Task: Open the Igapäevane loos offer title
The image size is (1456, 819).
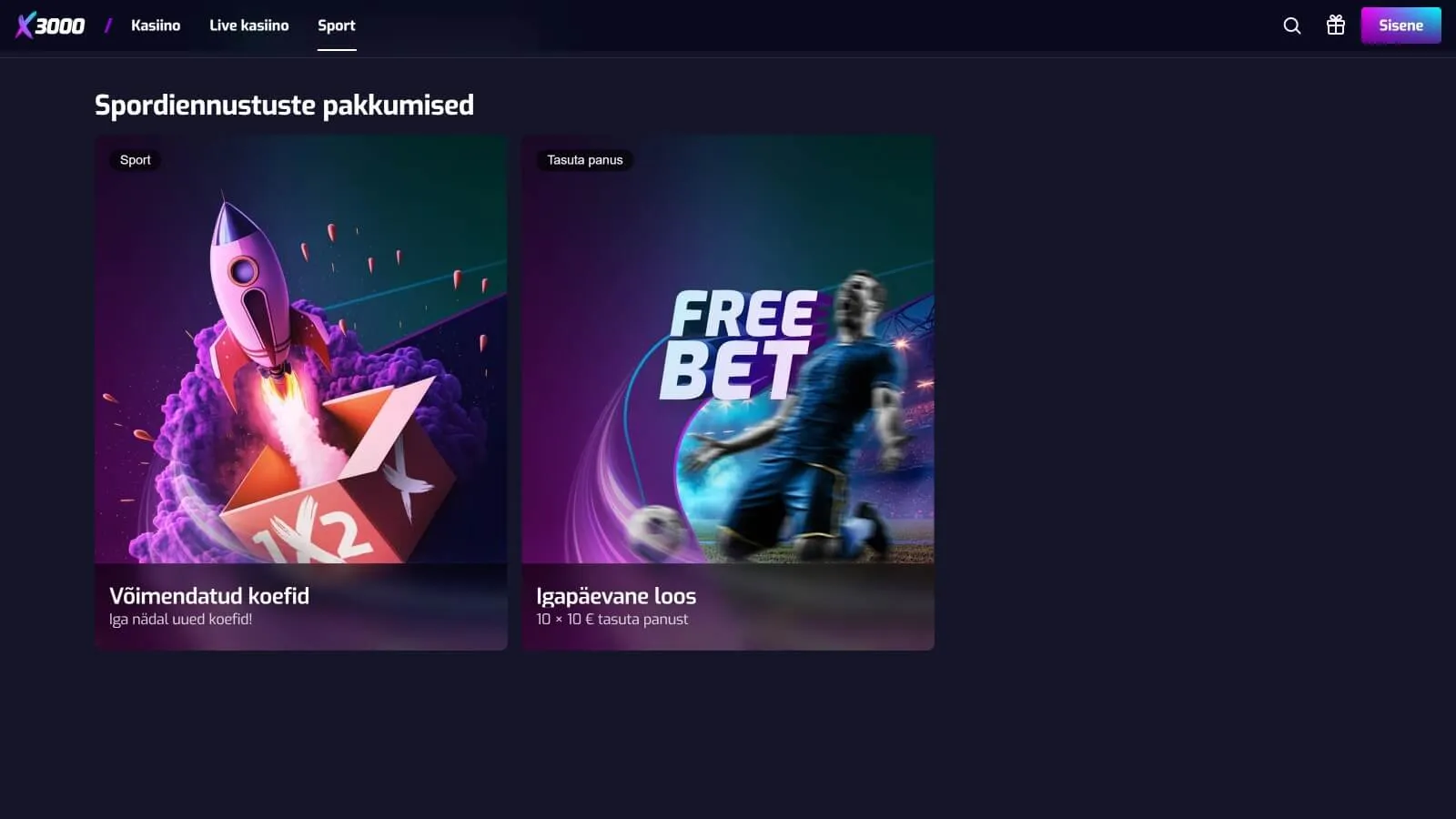Action: coord(616,596)
